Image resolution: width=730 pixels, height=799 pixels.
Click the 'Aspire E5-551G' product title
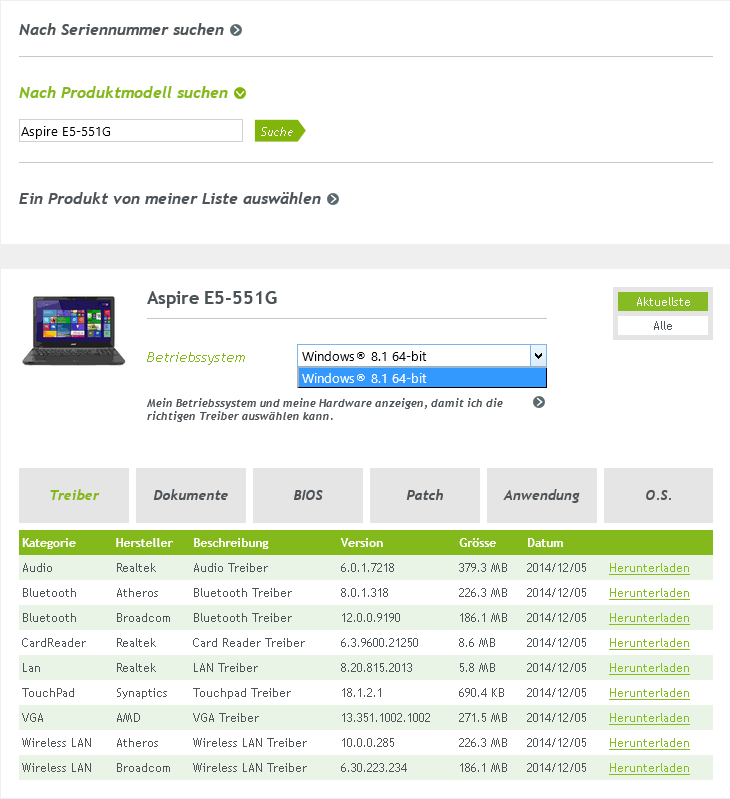click(x=212, y=298)
